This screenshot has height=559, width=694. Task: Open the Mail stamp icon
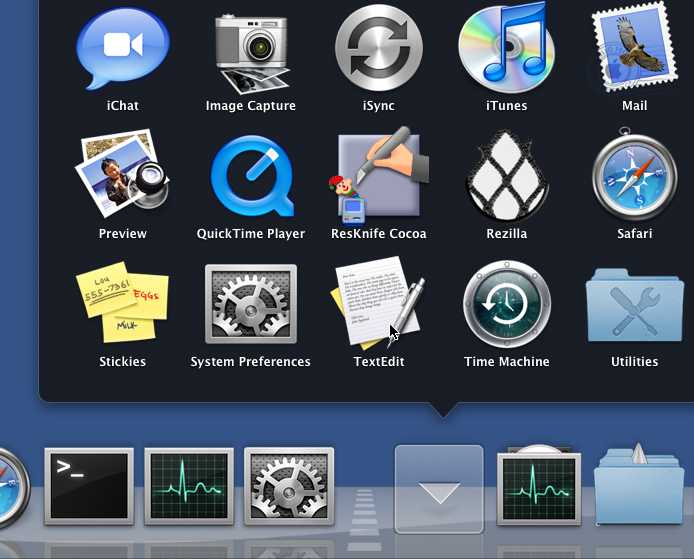coord(634,48)
